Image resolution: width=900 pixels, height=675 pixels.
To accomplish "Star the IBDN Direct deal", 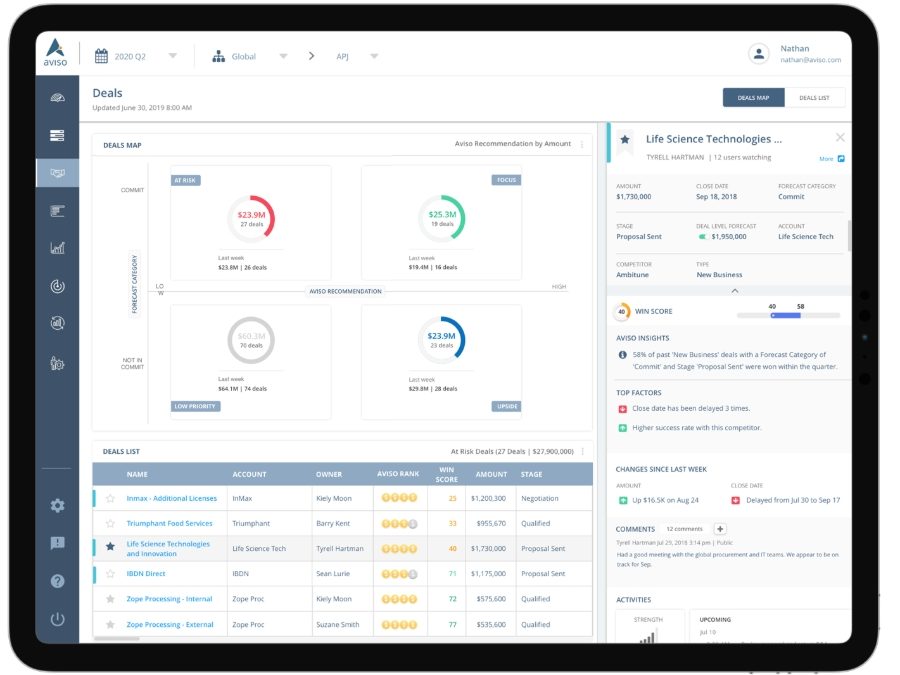I will coord(110,573).
